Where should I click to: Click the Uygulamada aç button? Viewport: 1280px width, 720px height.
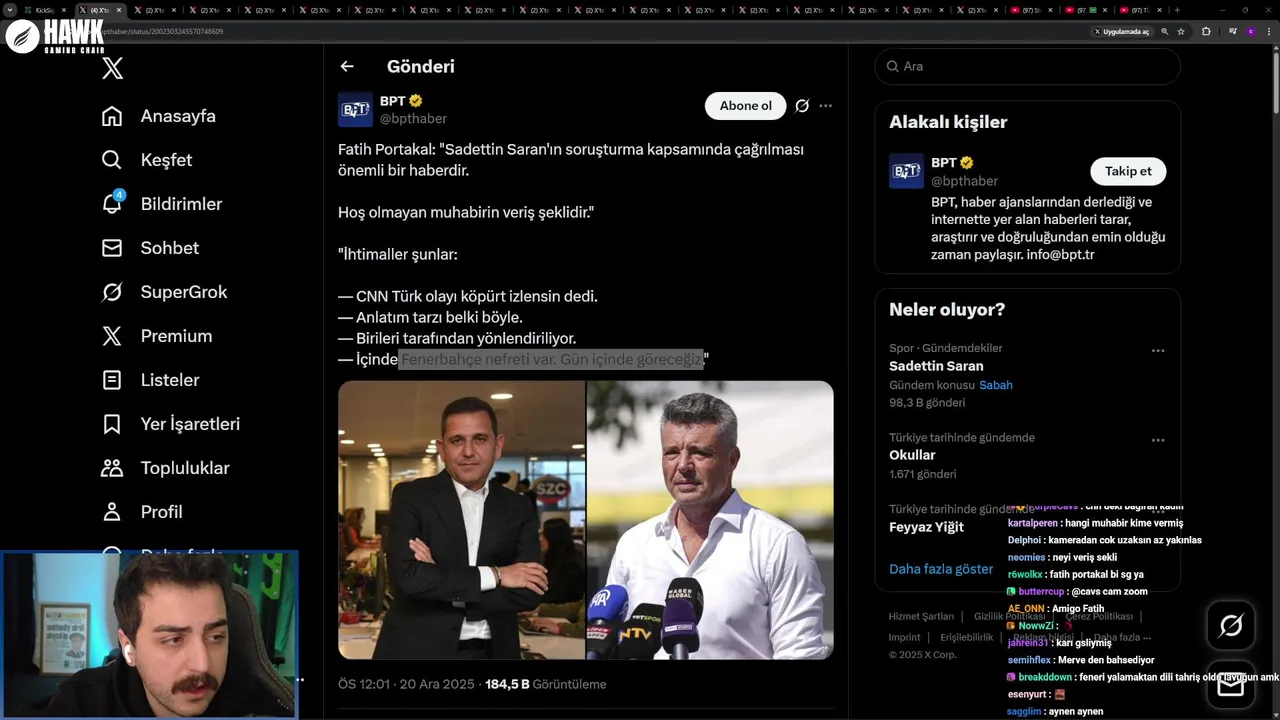click(1121, 31)
